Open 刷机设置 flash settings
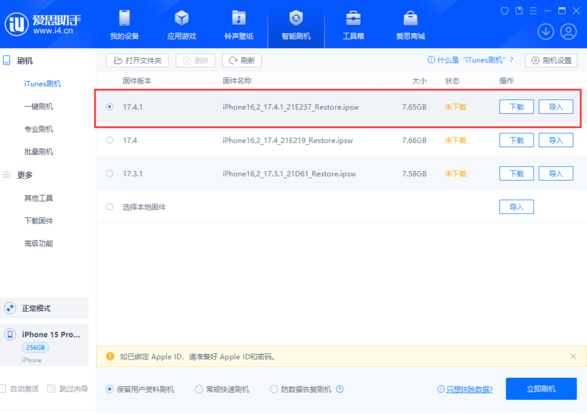The width and height of the screenshot is (587, 414). 551,60
